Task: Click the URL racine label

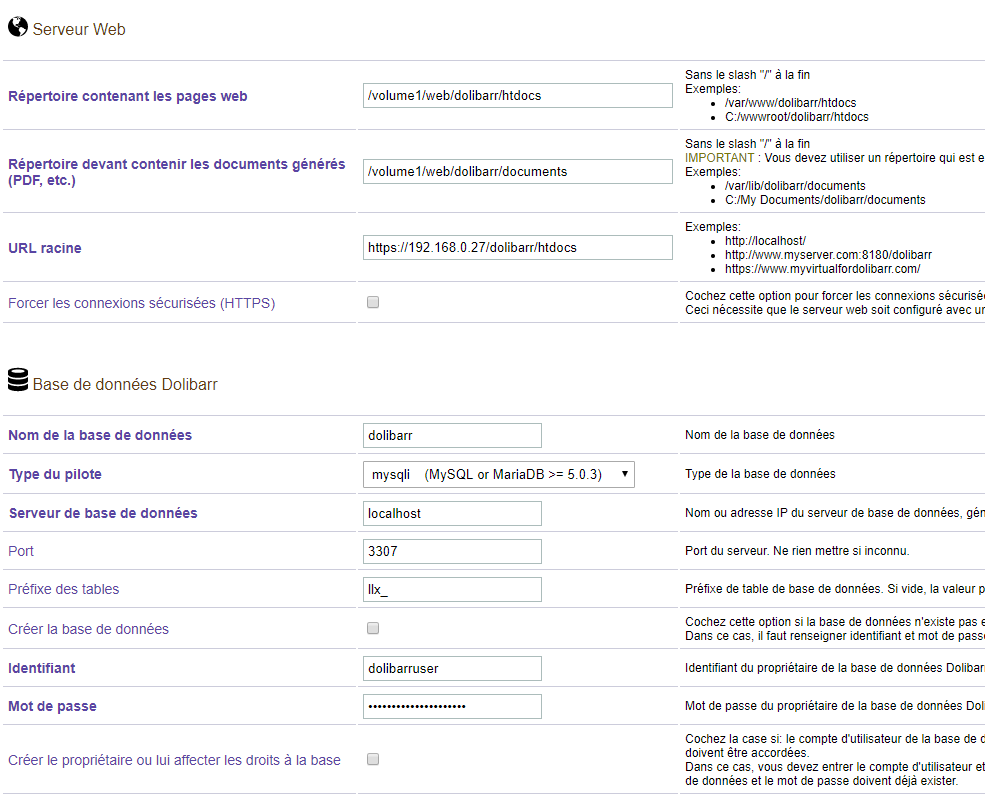Action: 45,248
